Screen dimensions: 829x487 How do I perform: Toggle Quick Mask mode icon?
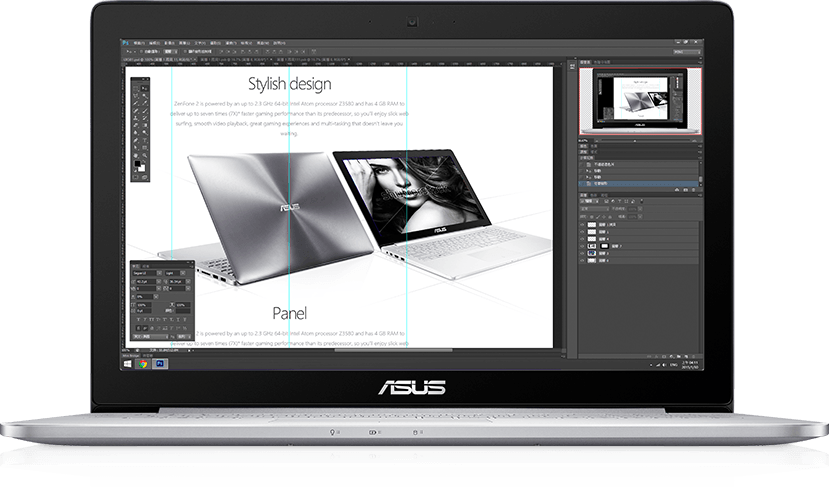[135, 177]
